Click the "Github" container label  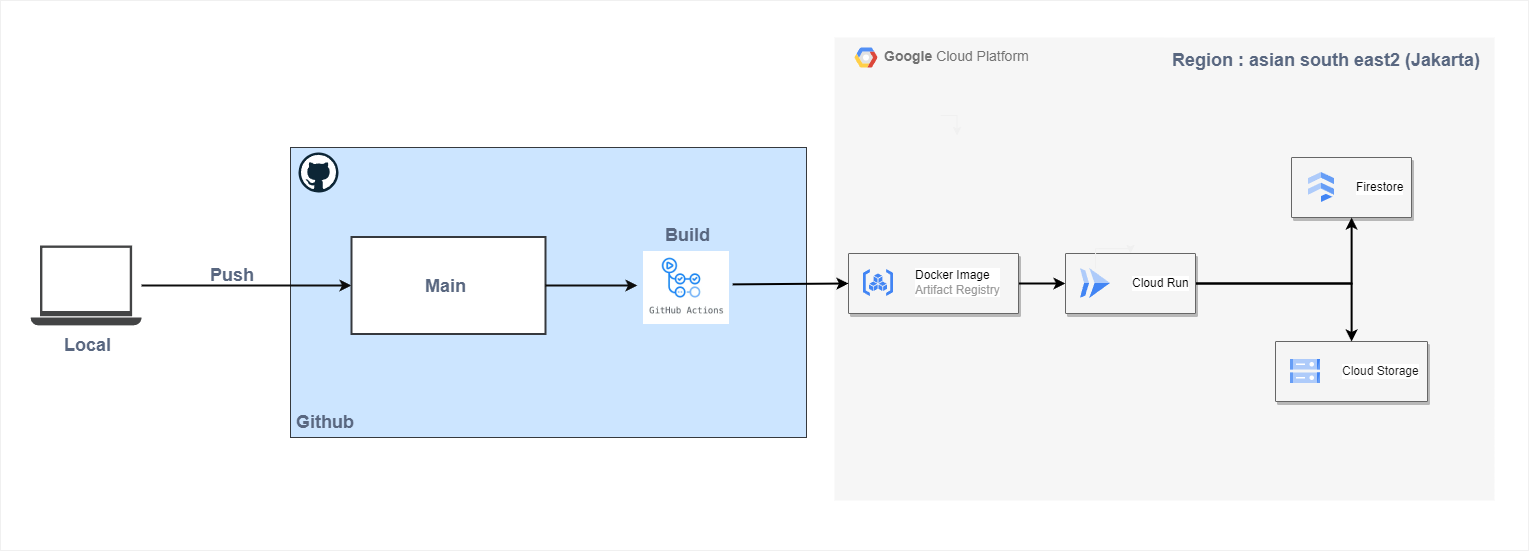(x=325, y=422)
